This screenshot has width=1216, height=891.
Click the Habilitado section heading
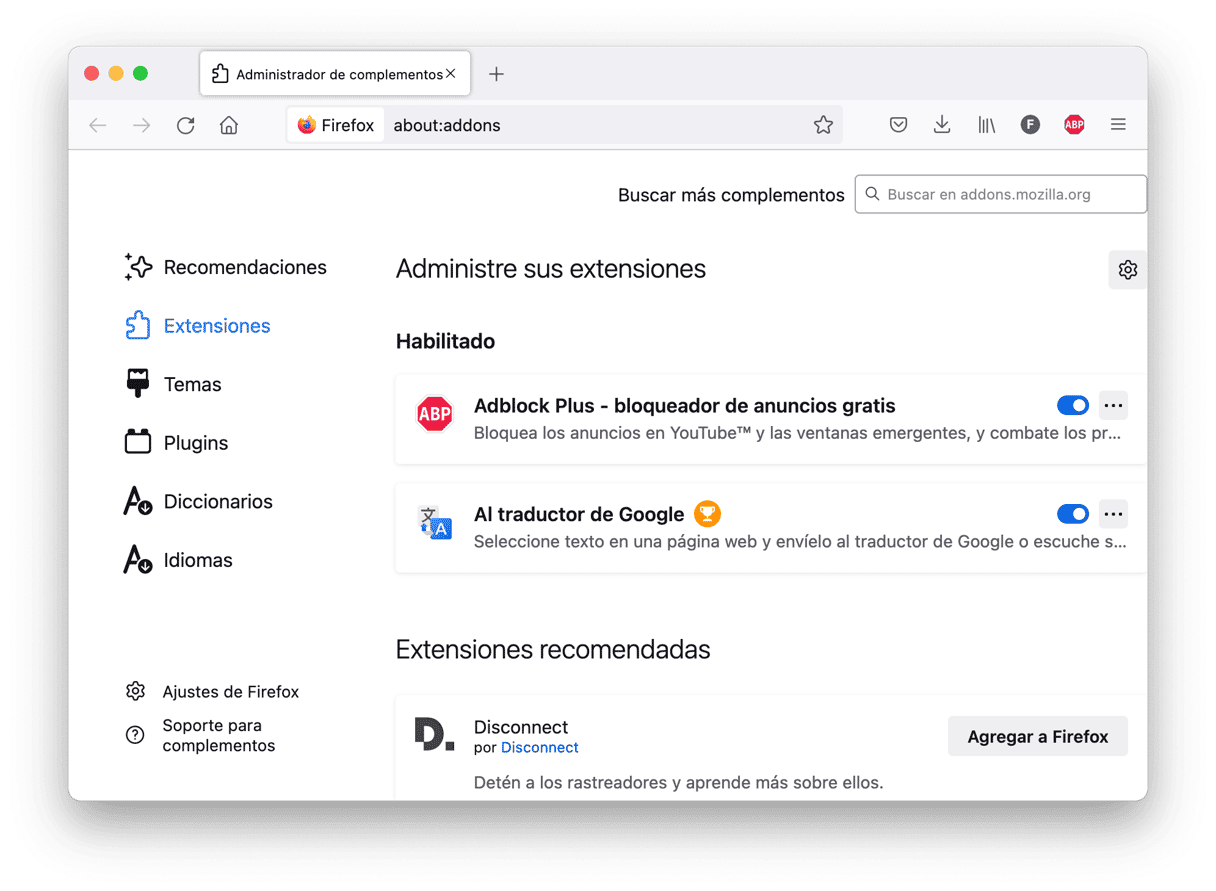pyautogui.click(x=446, y=341)
